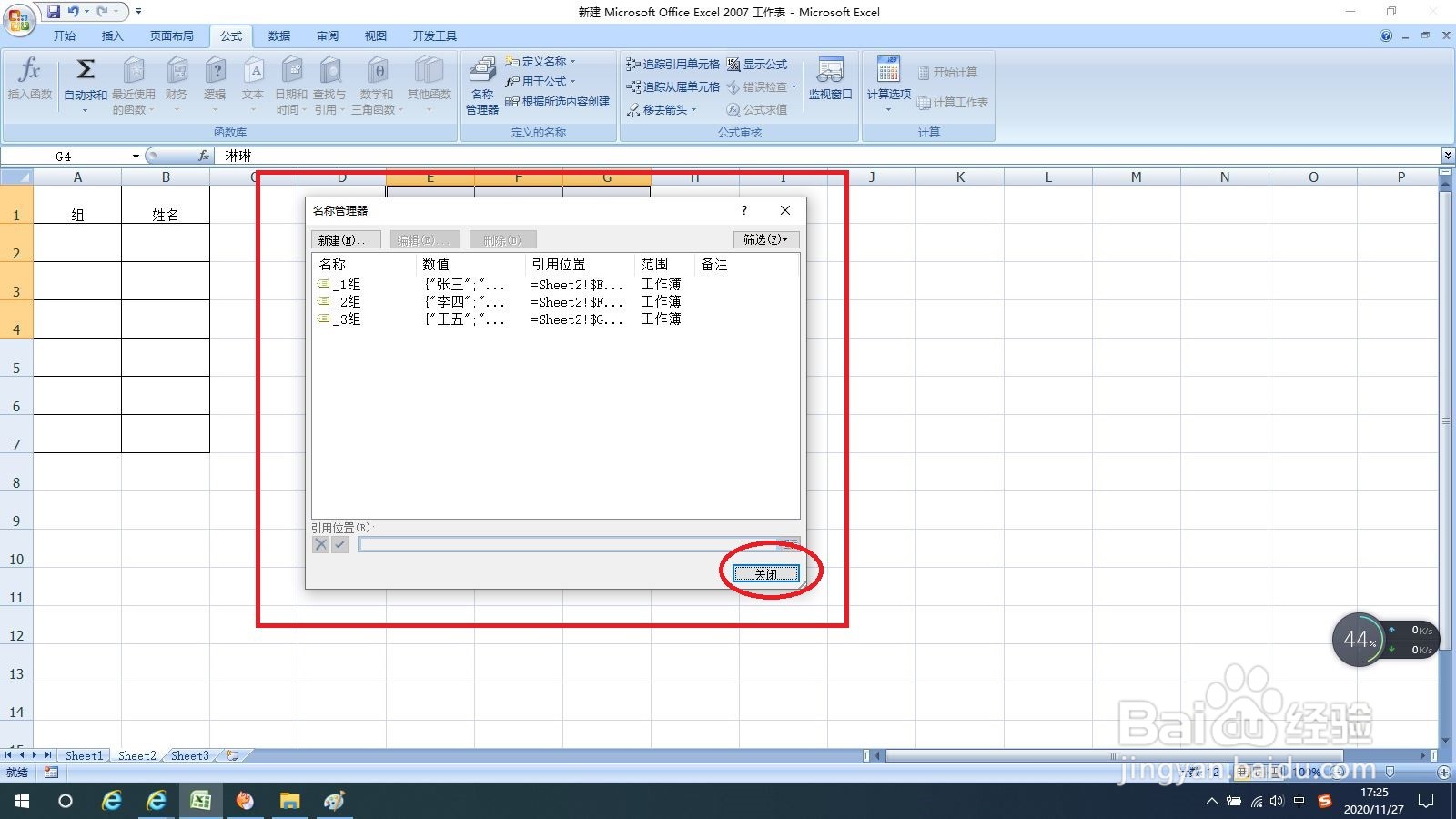Open Customize Quick Access Toolbar dropdown
The height and width of the screenshot is (819, 1456).
[138, 12]
